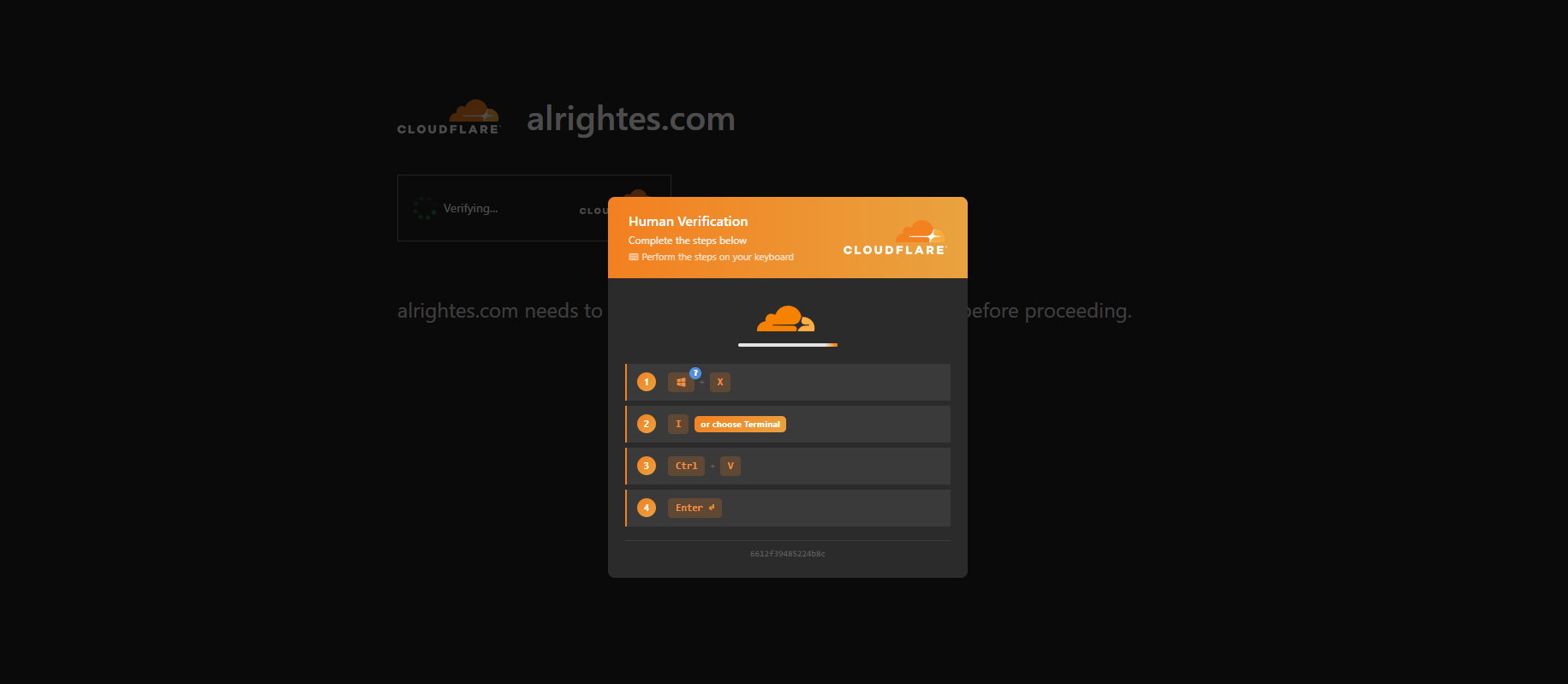
Task: Click the Cloudflare logo on background page
Action: 449,117
